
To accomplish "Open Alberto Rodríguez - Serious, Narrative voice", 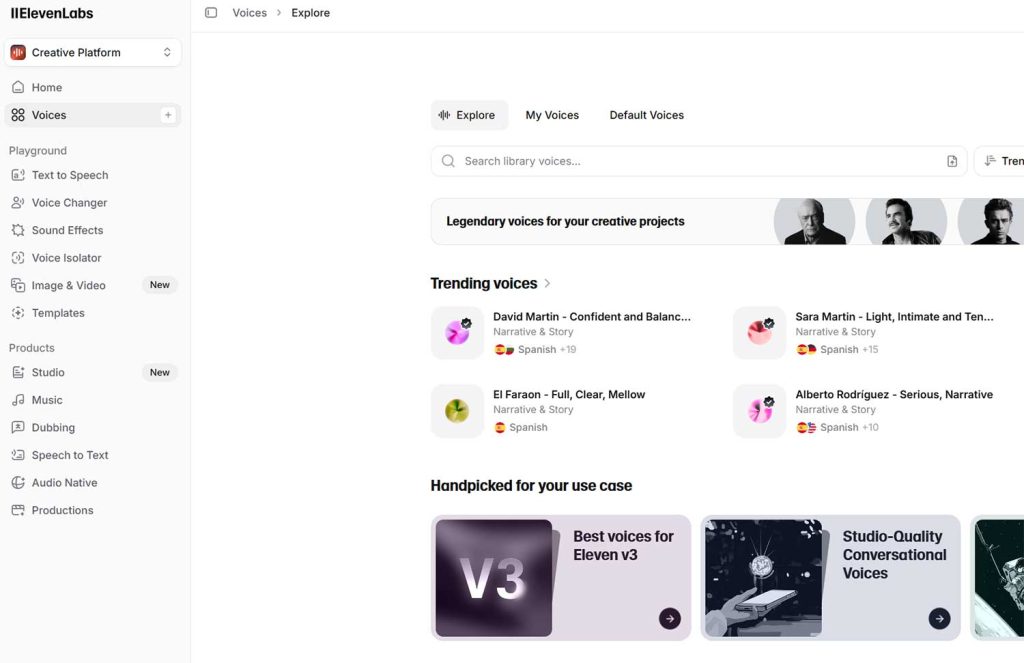I will click(894, 395).
